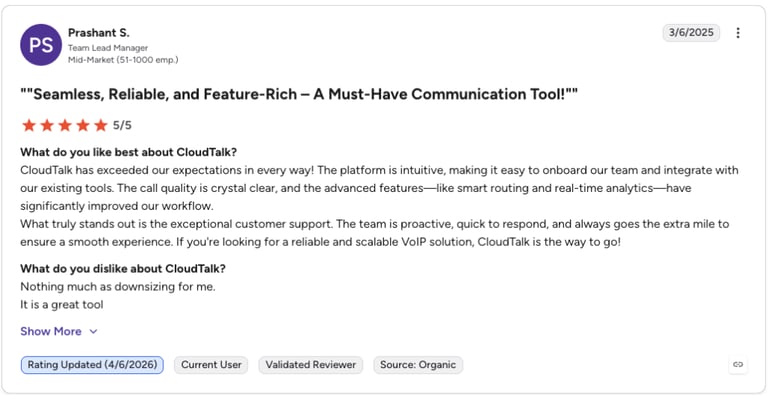Click the second rating star
The width and height of the screenshot is (768, 395).
(x=47, y=125)
